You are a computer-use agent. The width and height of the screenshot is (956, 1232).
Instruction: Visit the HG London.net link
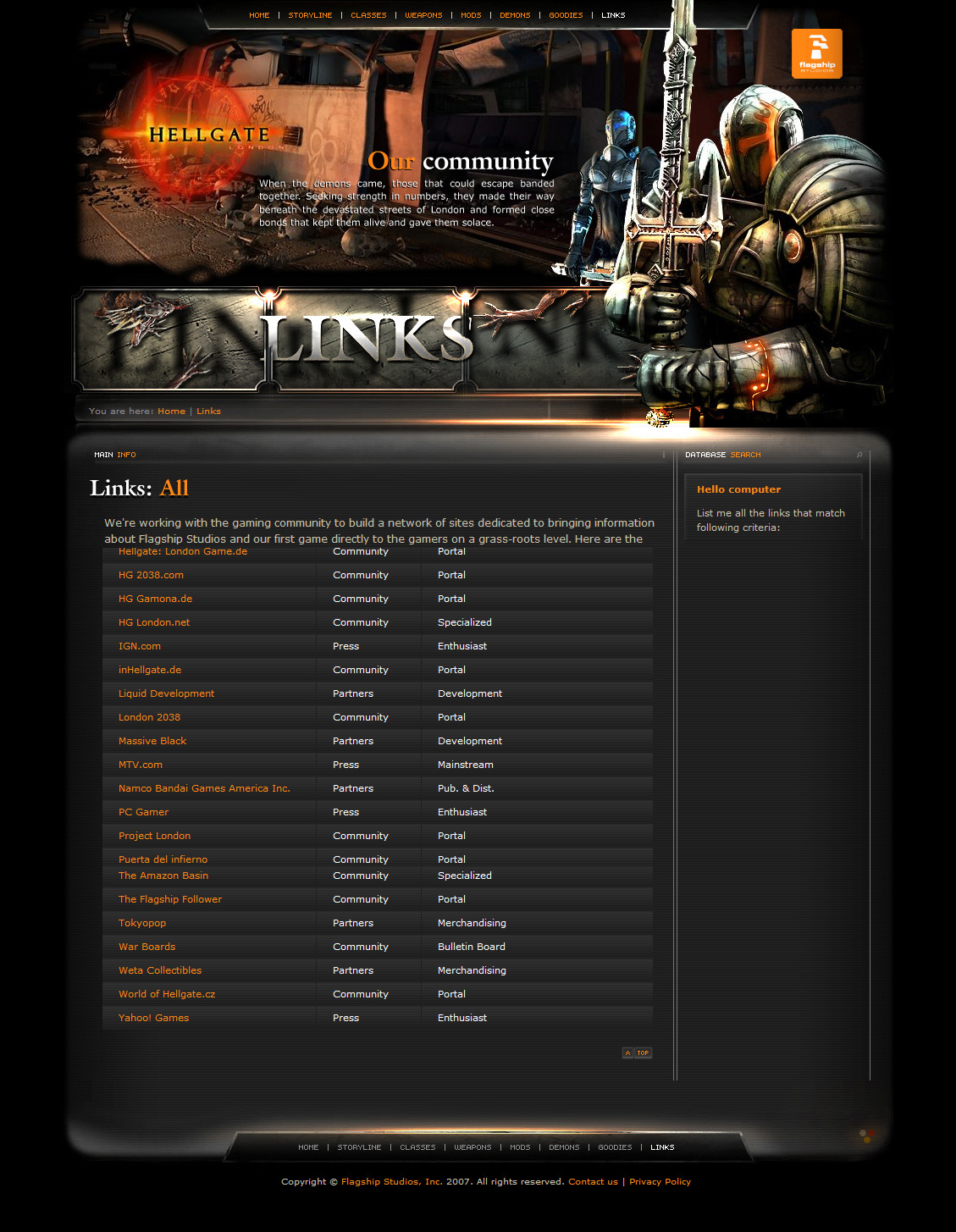click(154, 622)
